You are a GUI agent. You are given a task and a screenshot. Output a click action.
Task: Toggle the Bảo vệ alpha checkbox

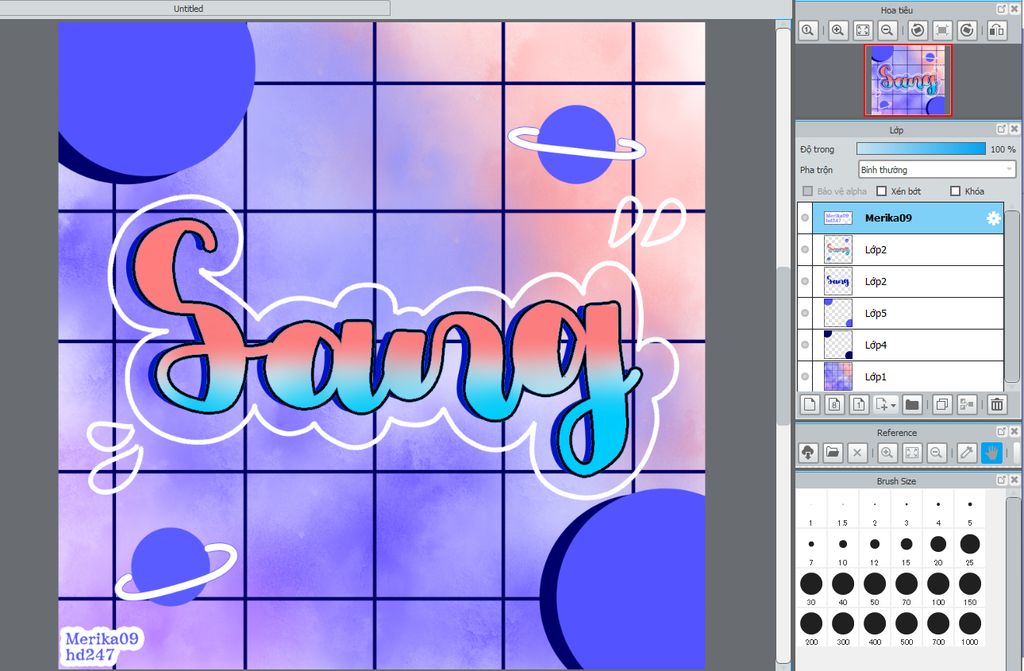[808, 191]
